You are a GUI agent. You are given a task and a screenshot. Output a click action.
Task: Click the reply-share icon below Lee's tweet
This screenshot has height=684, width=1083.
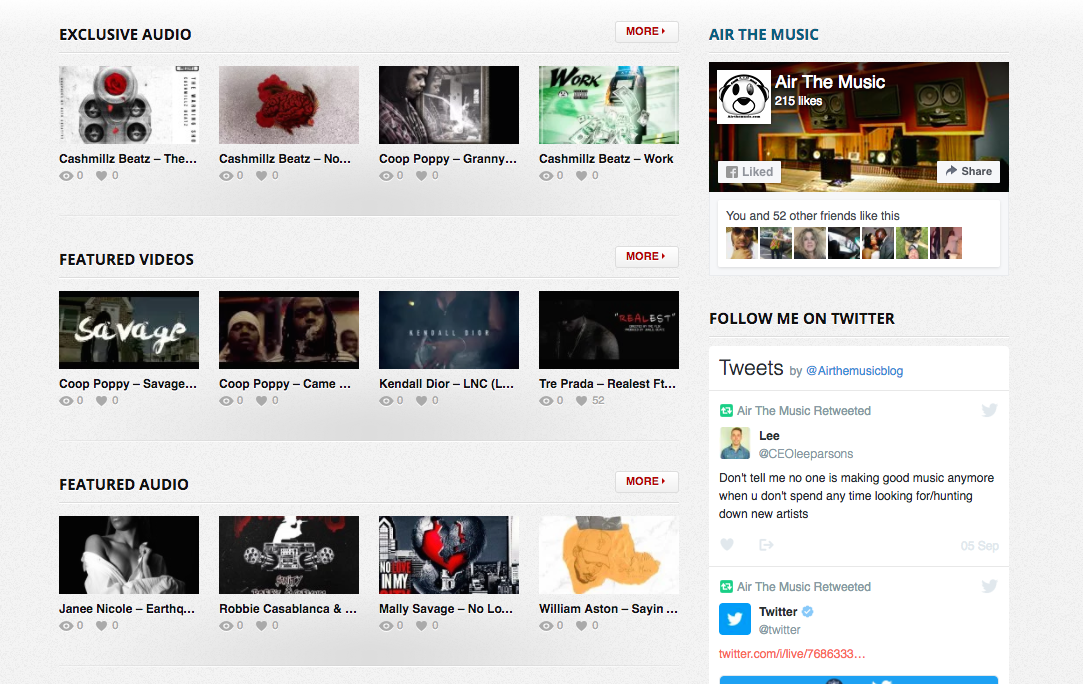coord(766,544)
